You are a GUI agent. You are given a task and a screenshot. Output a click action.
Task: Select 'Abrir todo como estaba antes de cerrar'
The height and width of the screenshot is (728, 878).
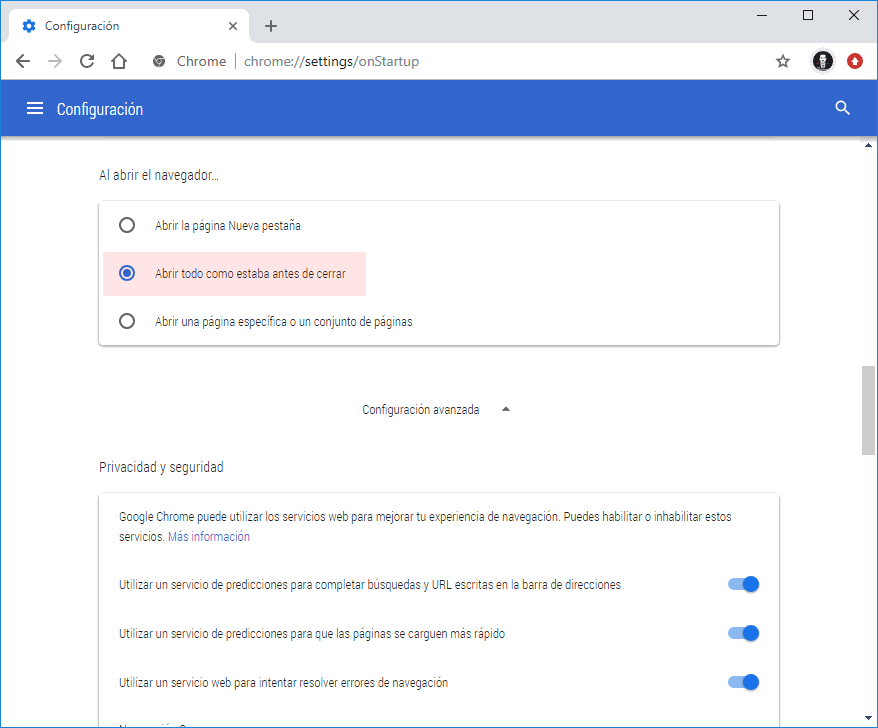[127, 273]
